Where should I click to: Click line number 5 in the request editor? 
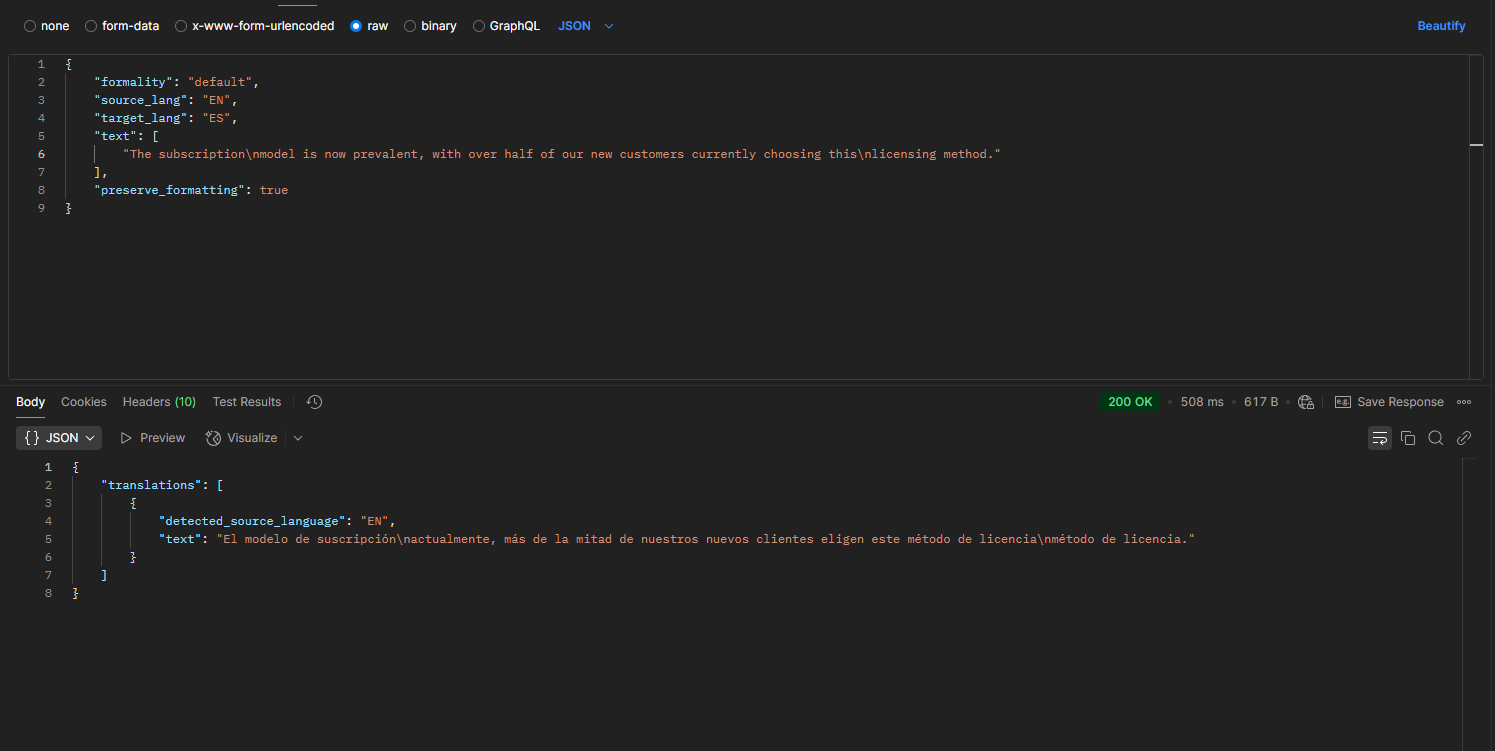[41, 136]
